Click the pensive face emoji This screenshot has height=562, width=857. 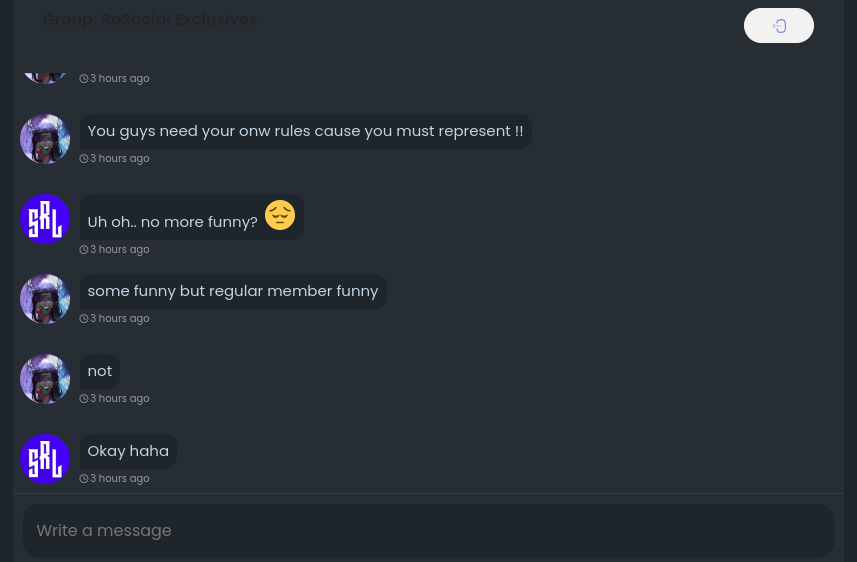click(280, 216)
